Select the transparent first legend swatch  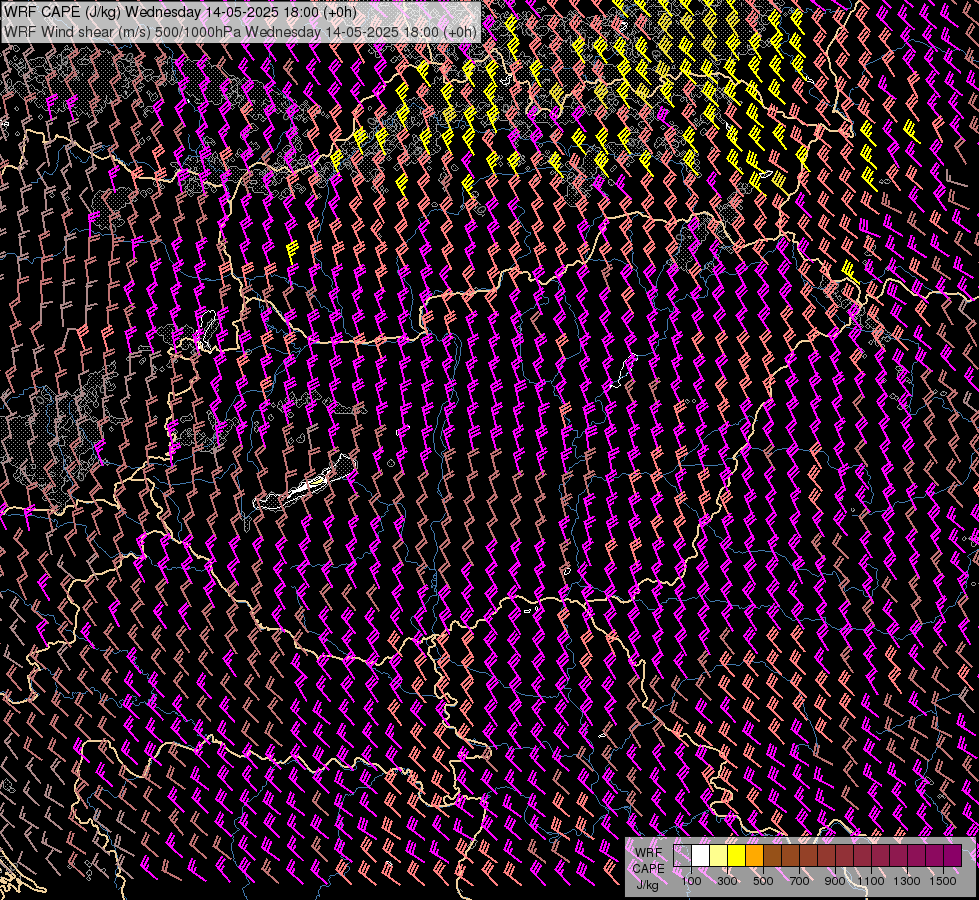coord(682,856)
